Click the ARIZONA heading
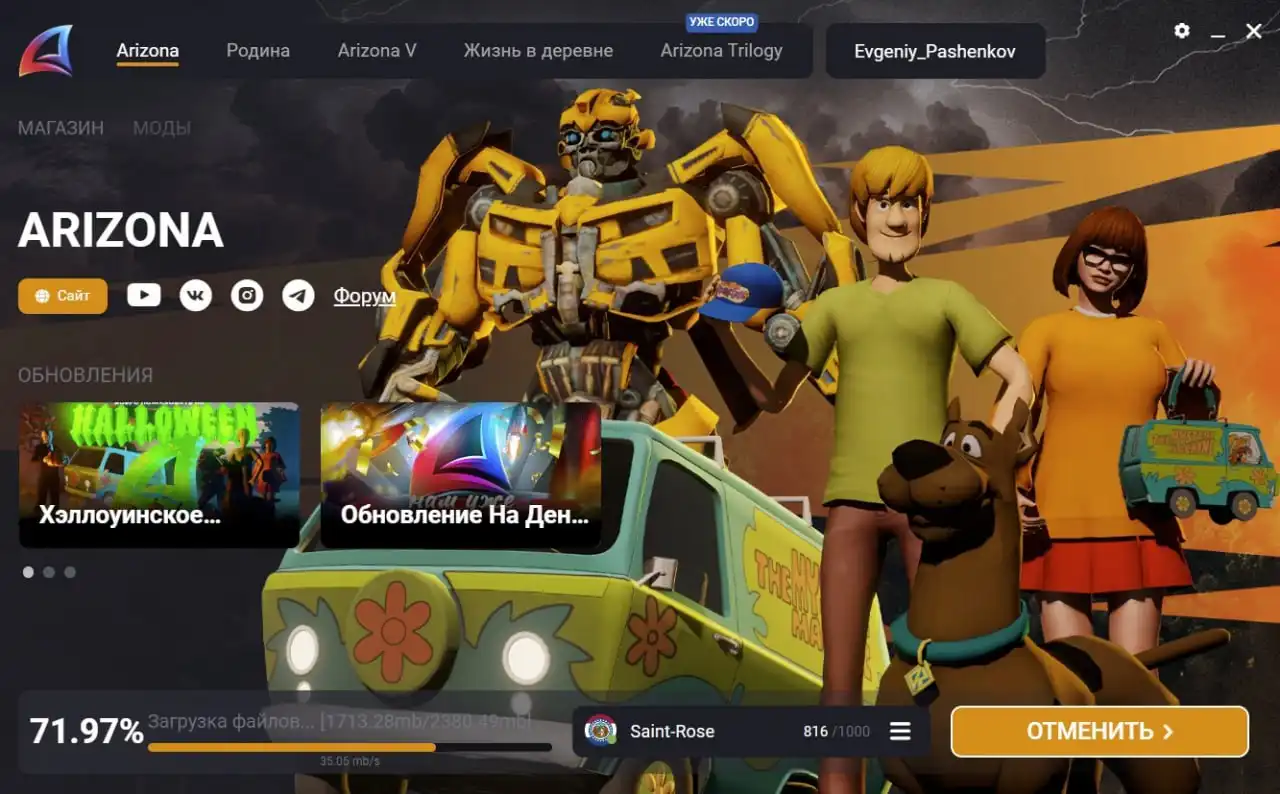The height and width of the screenshot is (794, 1280). (121, 231)
